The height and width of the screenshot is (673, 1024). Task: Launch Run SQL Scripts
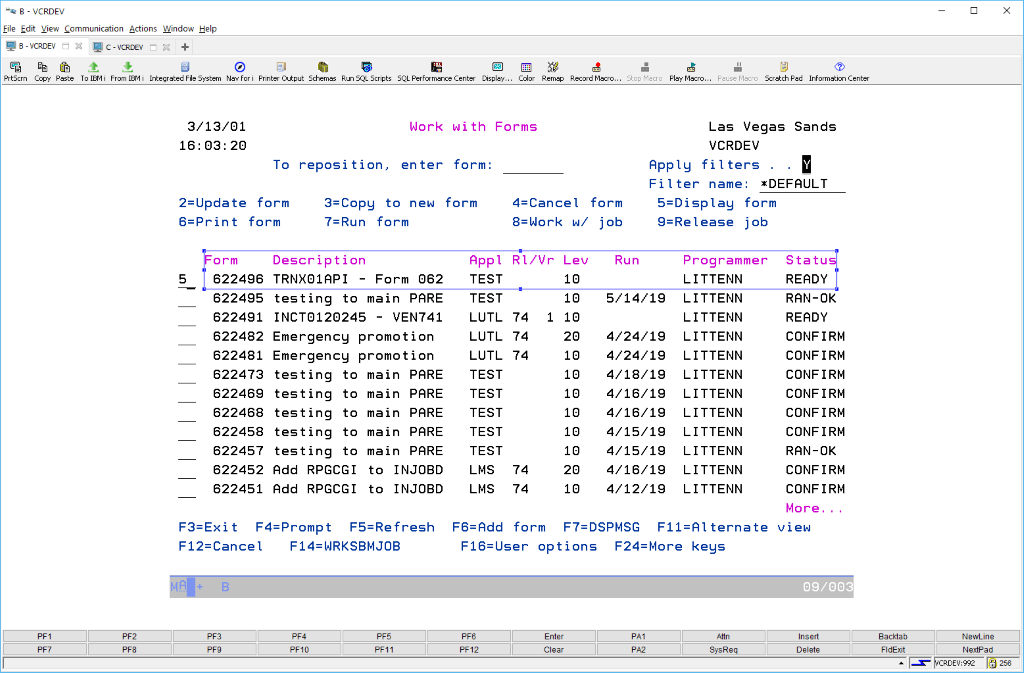coord(366,71)
